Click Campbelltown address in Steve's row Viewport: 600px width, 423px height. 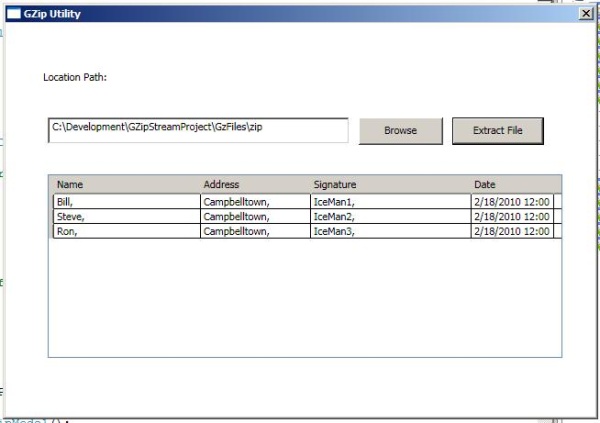point(255,216)
